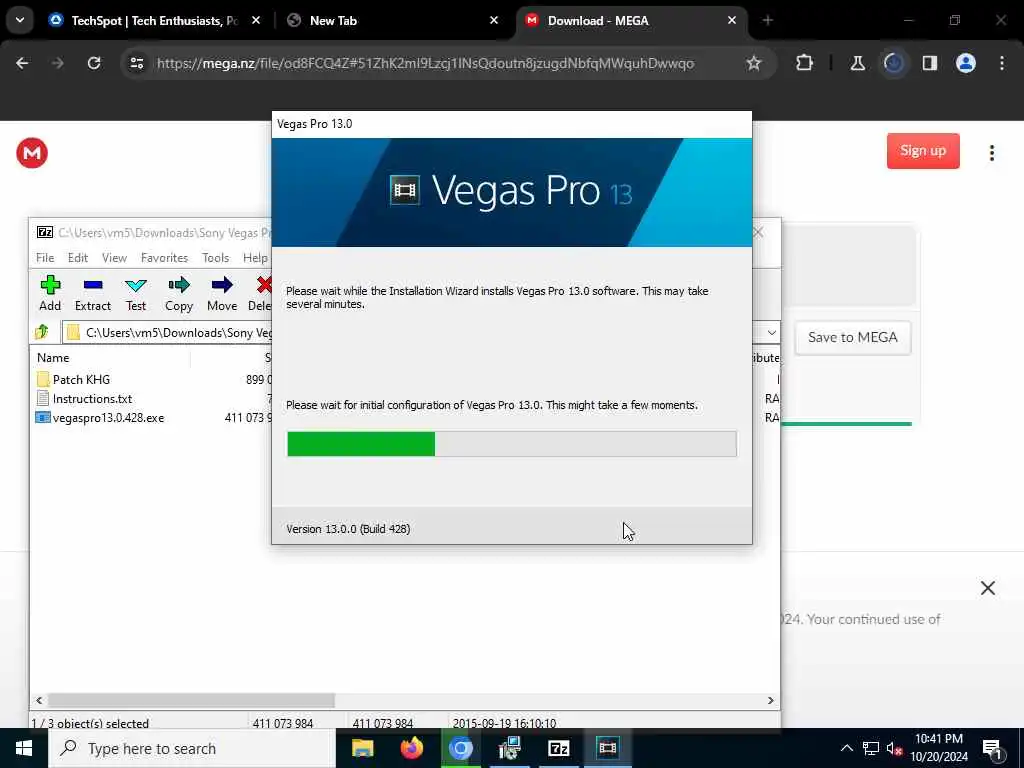
Task: Close the TechSpot tab
Action: pyautogui.click(x=256, y=21)
